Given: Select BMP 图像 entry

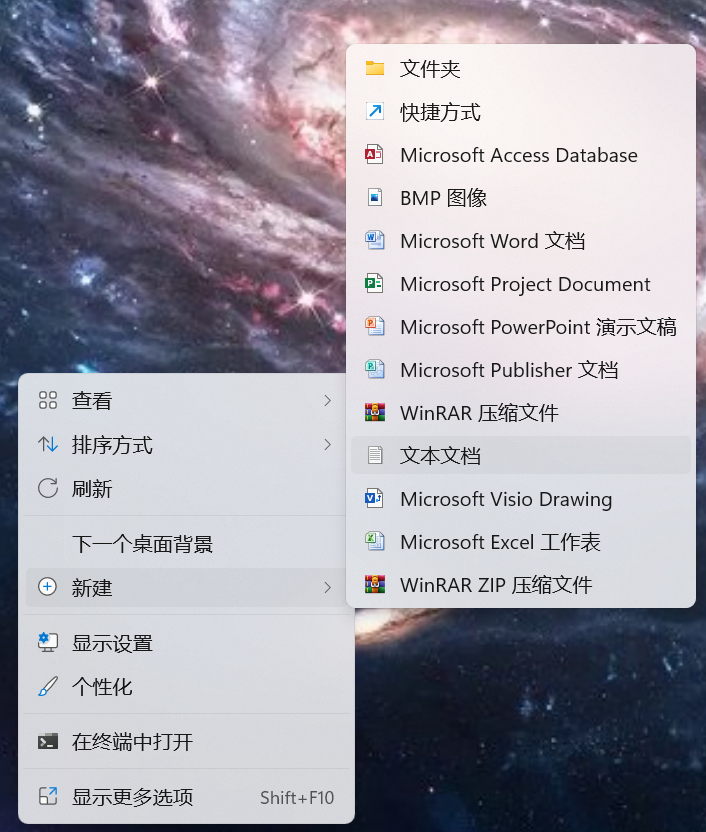Looking at the screenshot, I should pyautogui.click(x=521, y=198).
